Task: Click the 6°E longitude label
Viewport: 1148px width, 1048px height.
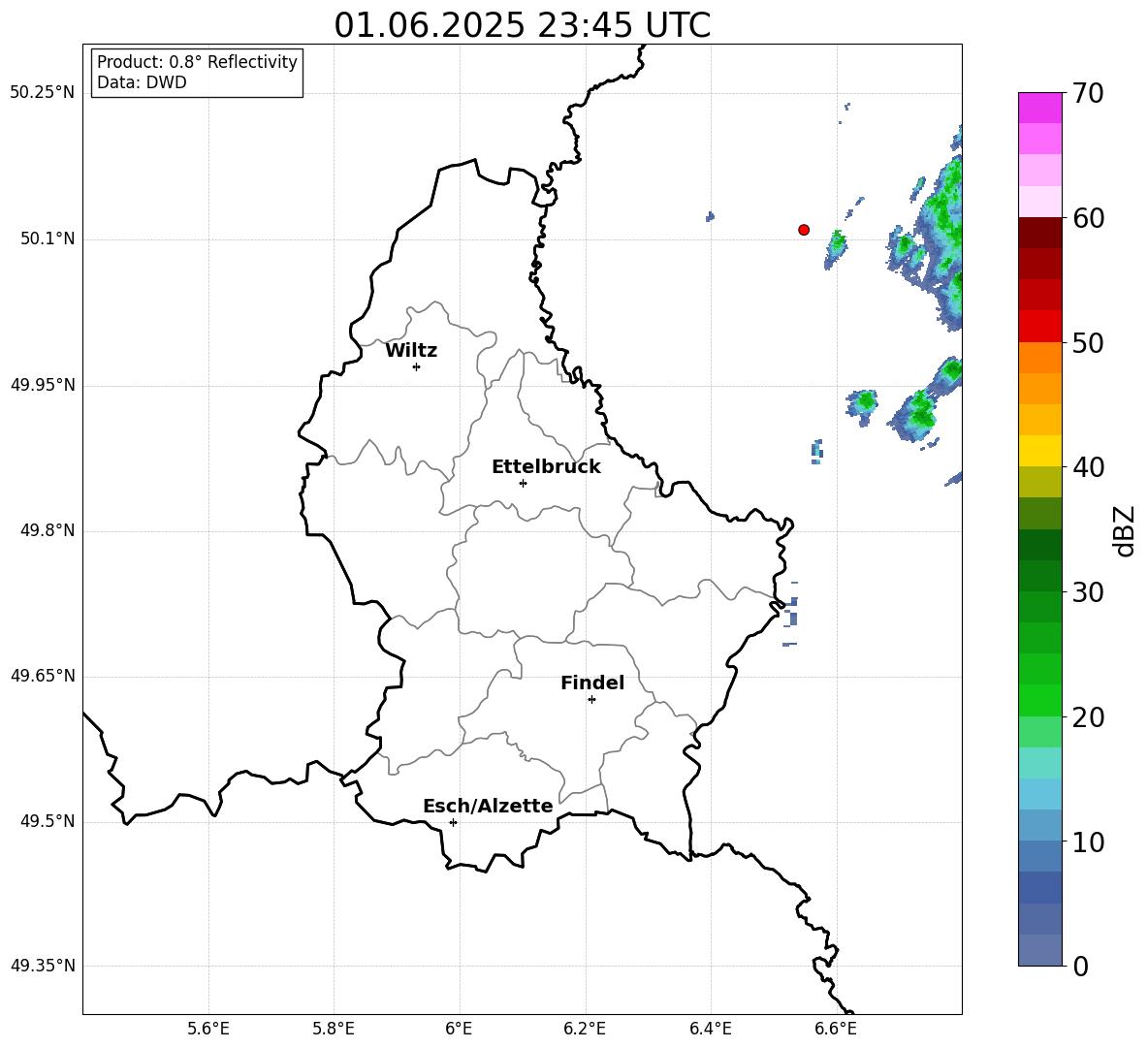Action: pyautogui.click(x=459, y=1029)
